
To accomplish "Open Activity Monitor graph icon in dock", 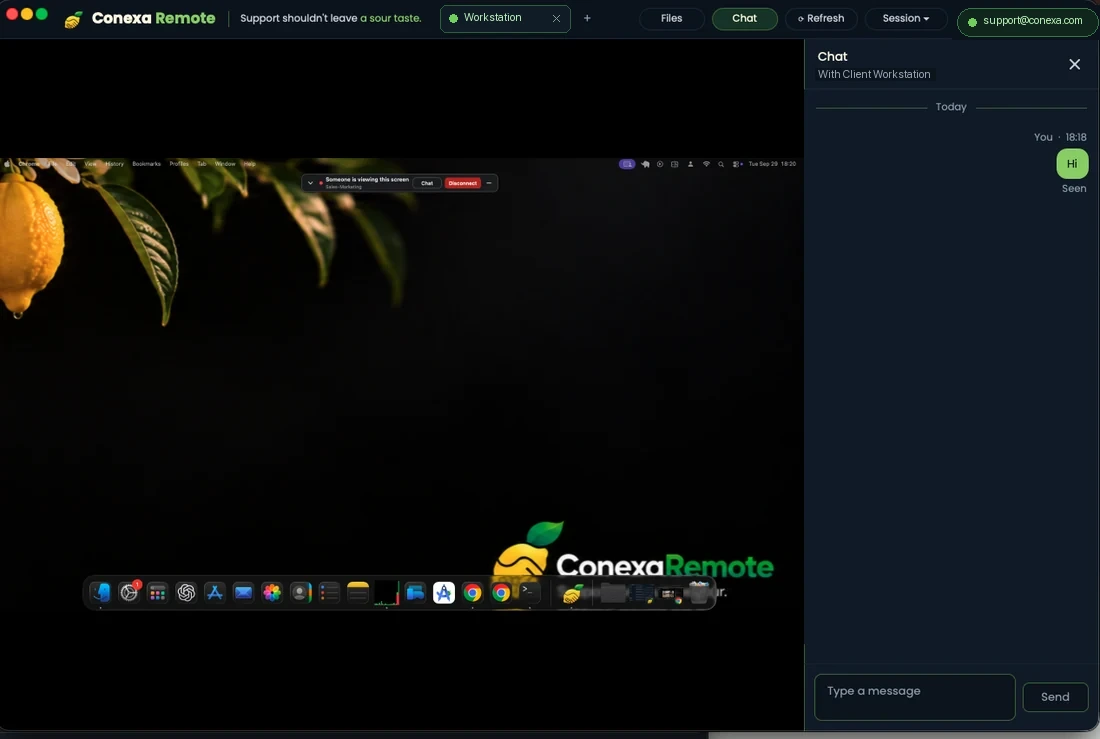I will [387, 592].
